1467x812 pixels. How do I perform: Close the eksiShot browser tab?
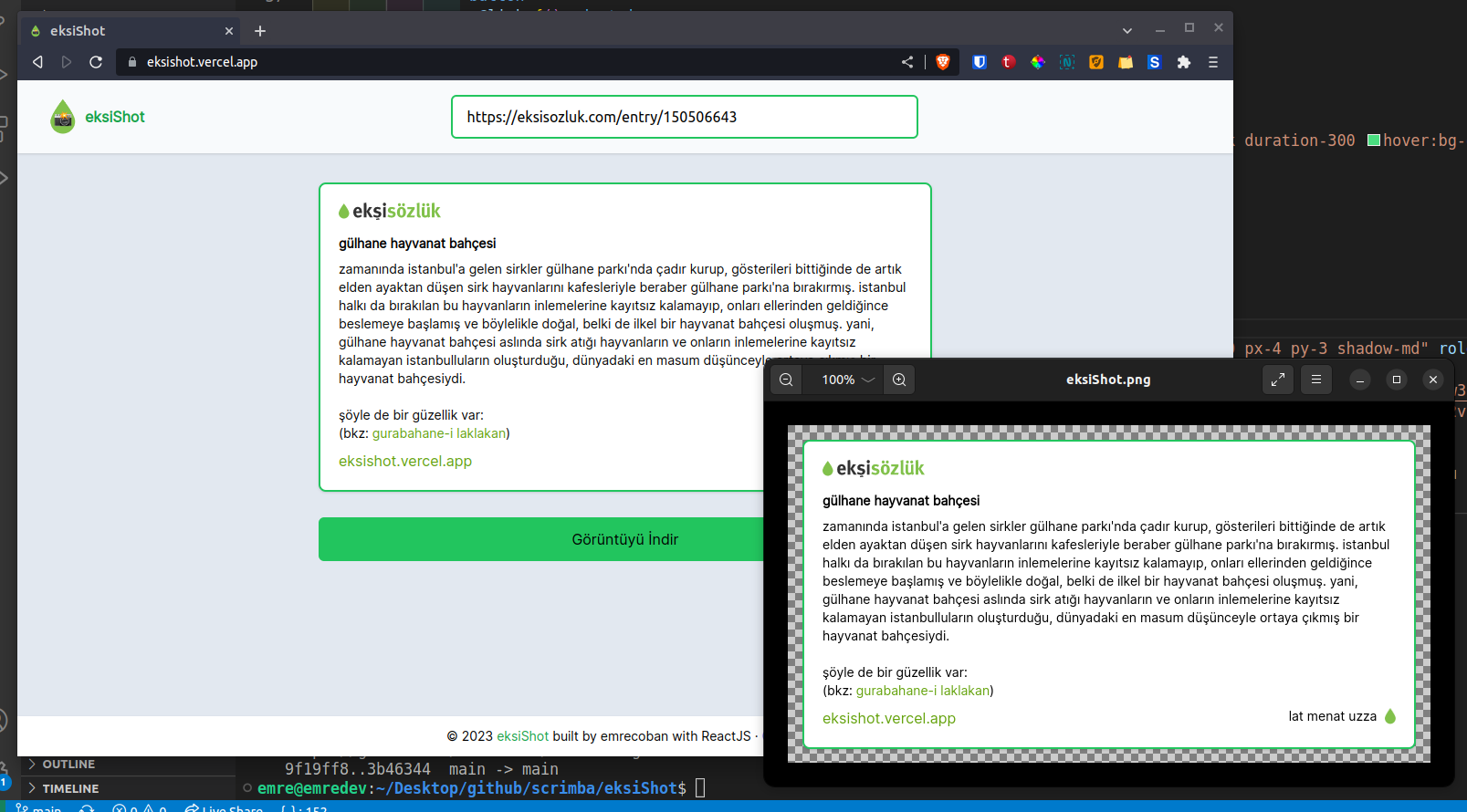[x=229, y=31]
